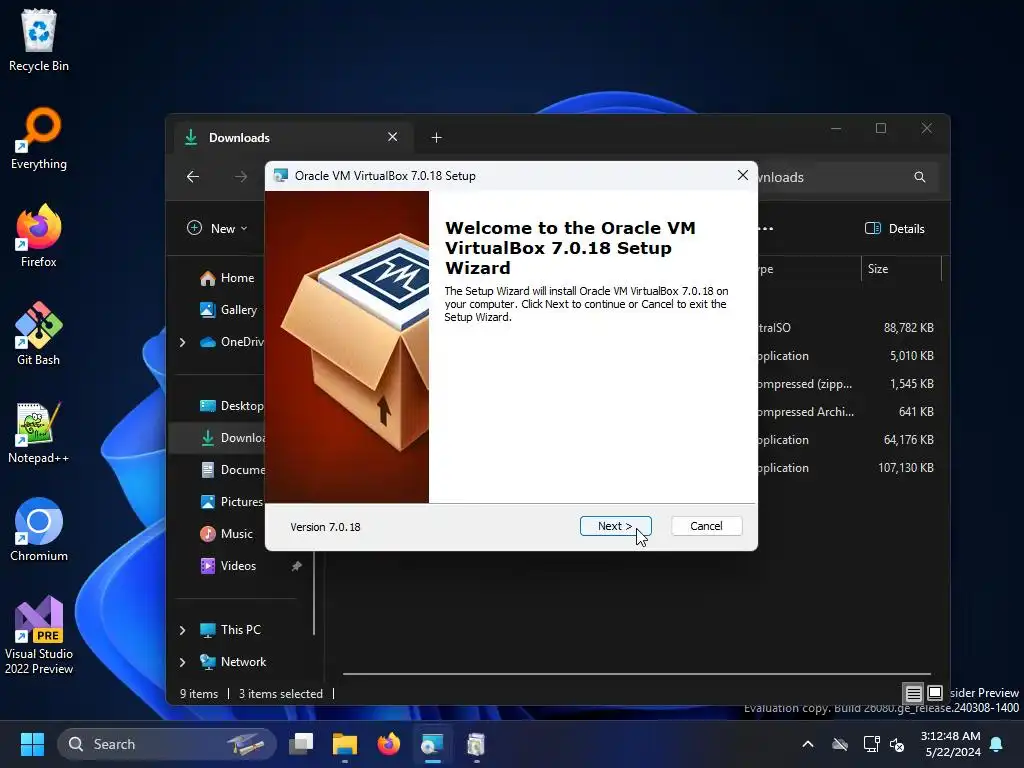This screenshot has width=1024, height=768.
Task: Click the search icon in File Explorer
Action: (920, 177)
